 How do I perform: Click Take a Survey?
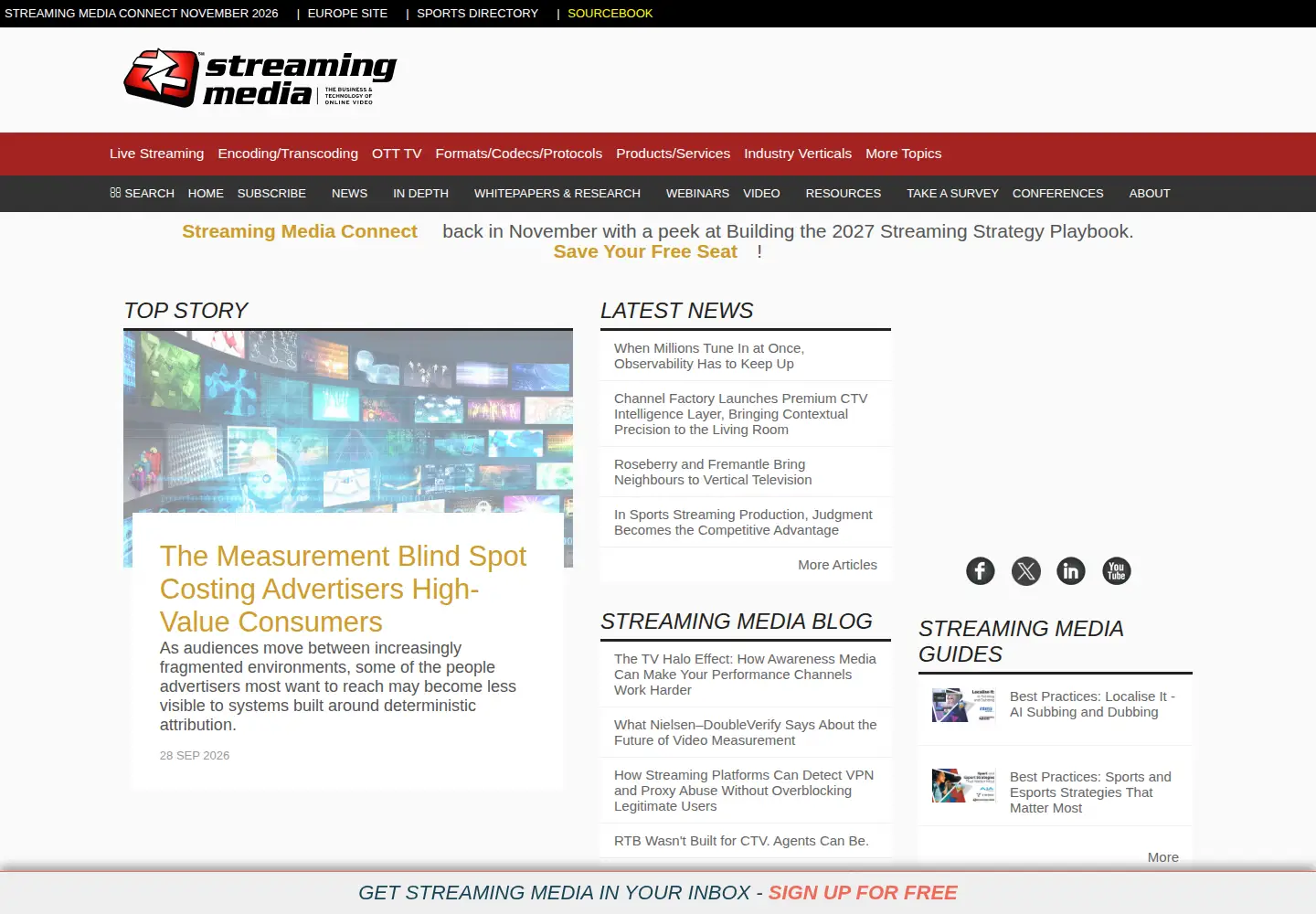(x=952, y=194)
